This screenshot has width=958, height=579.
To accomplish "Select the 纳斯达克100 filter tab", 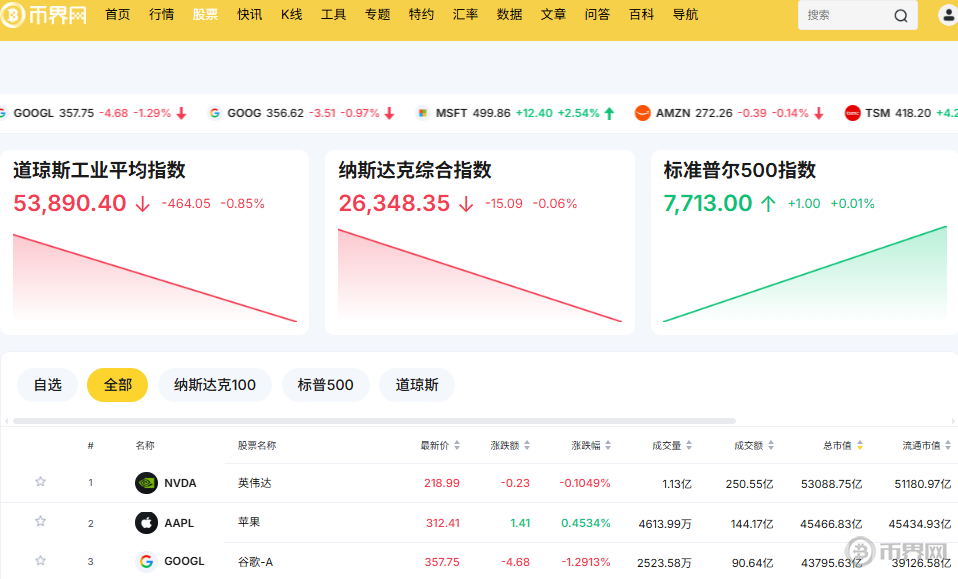I will click(215, 385).
